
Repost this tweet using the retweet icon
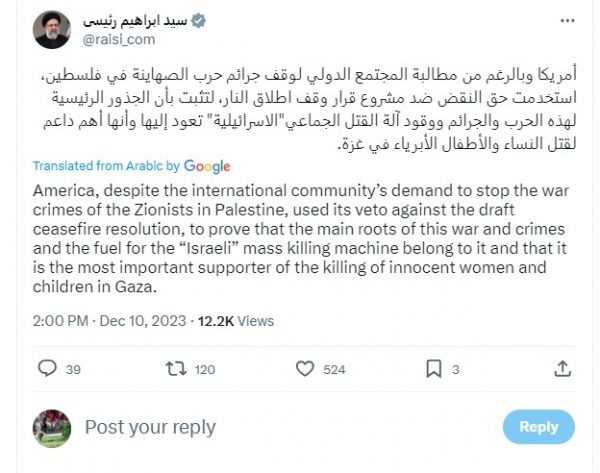click(176, 370)
